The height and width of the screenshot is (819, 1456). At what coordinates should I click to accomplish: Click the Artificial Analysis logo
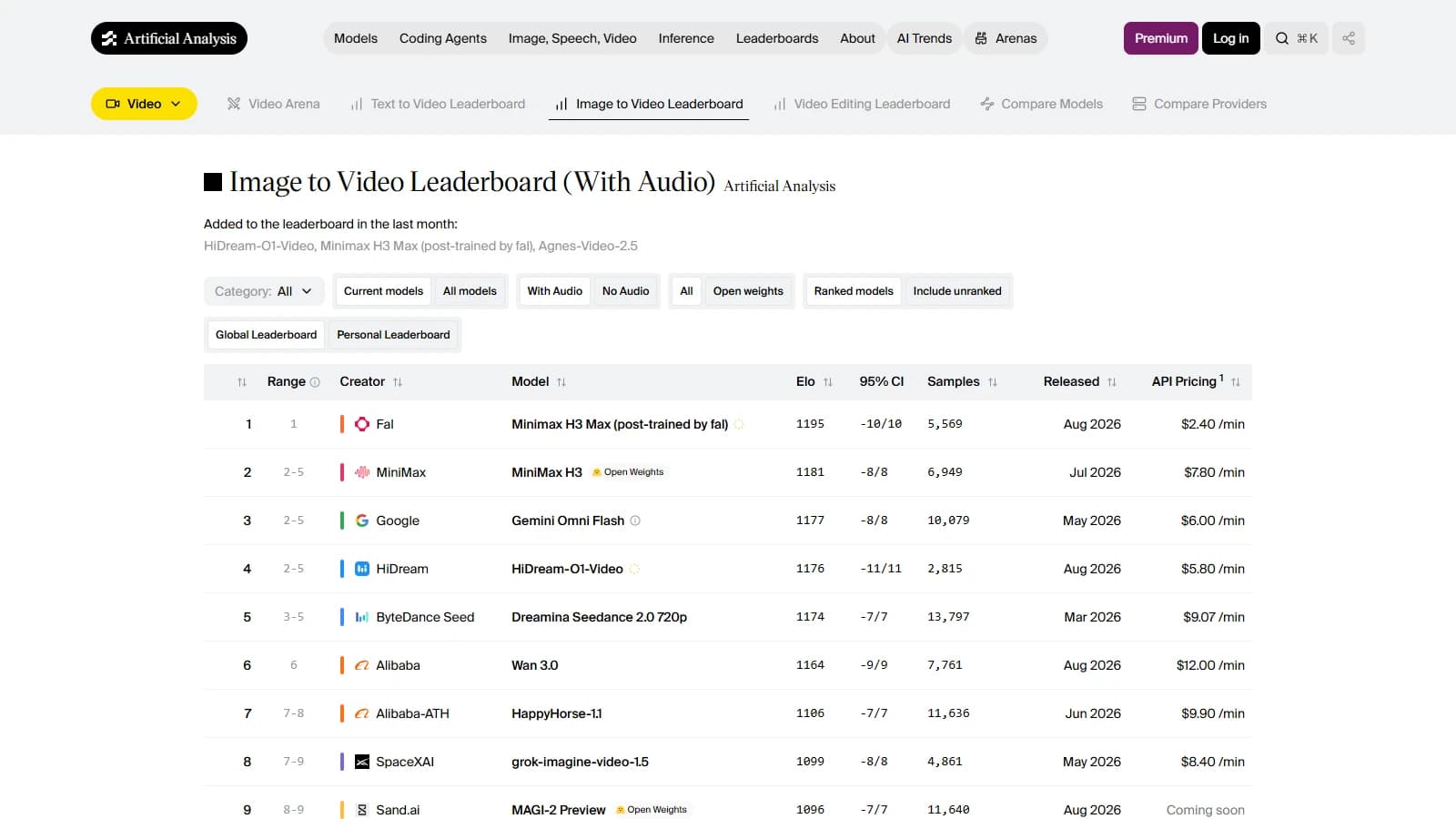point(169,38)
